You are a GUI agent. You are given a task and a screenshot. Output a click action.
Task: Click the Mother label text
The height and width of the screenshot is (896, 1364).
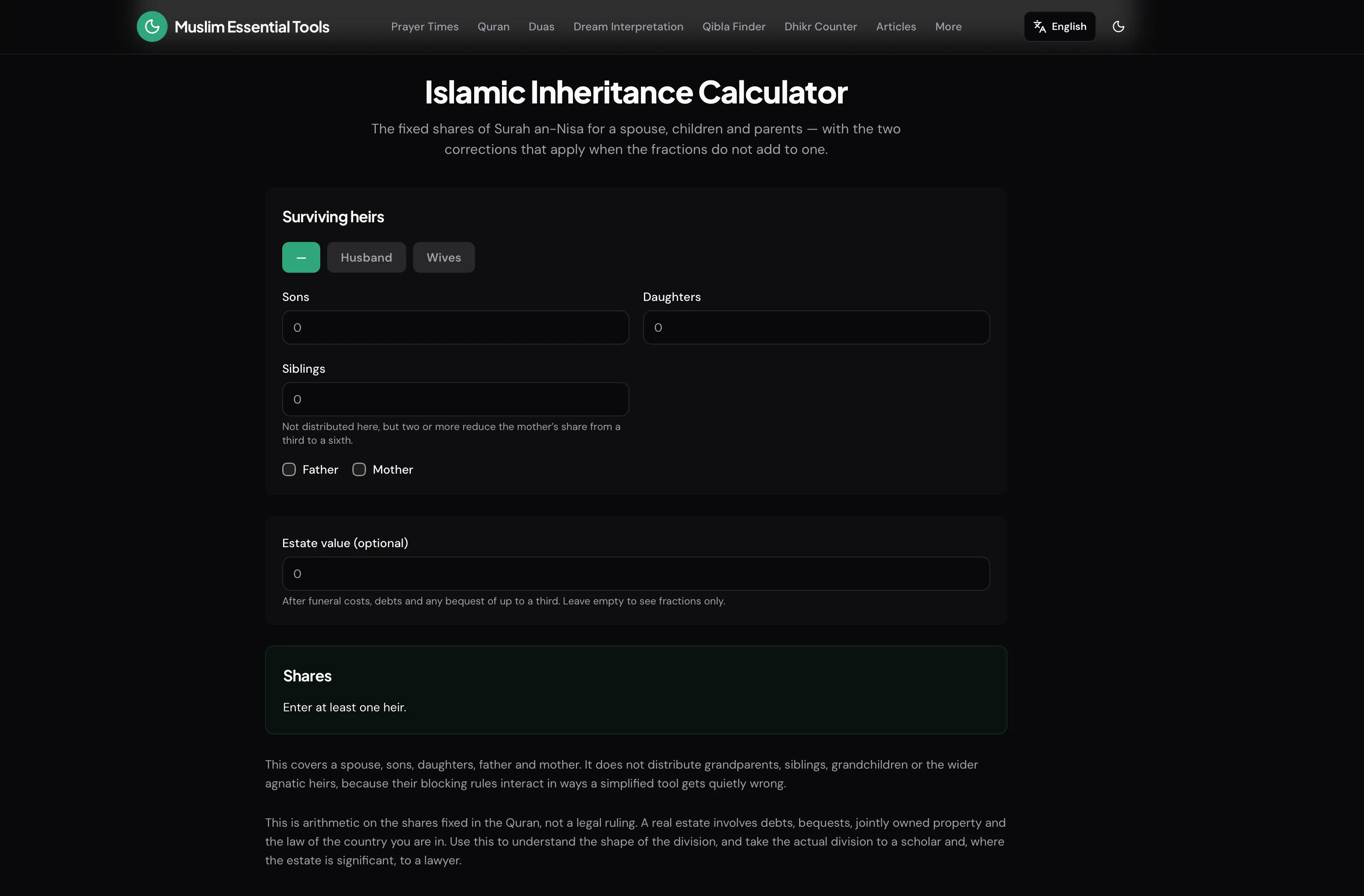pos(393,470)
